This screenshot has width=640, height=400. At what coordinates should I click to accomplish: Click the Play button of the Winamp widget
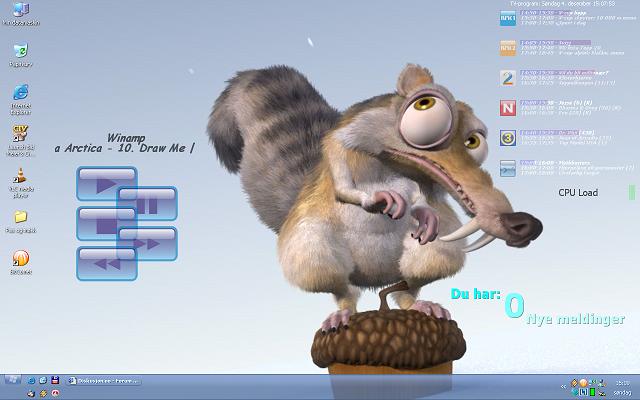[107, 183]
